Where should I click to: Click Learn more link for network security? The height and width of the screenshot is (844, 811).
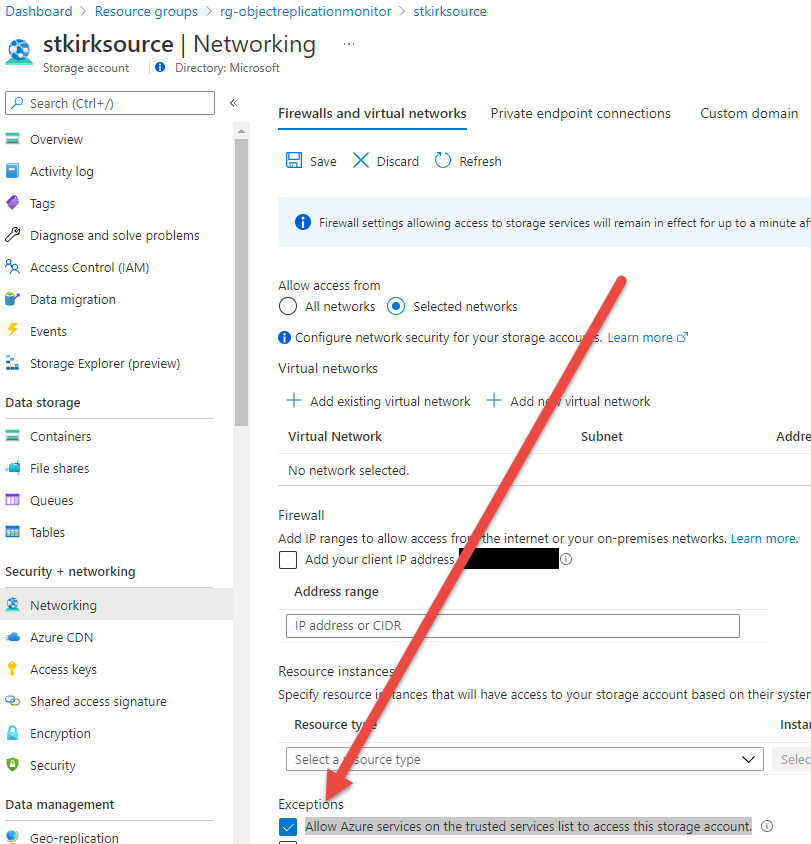pos(647,337)
